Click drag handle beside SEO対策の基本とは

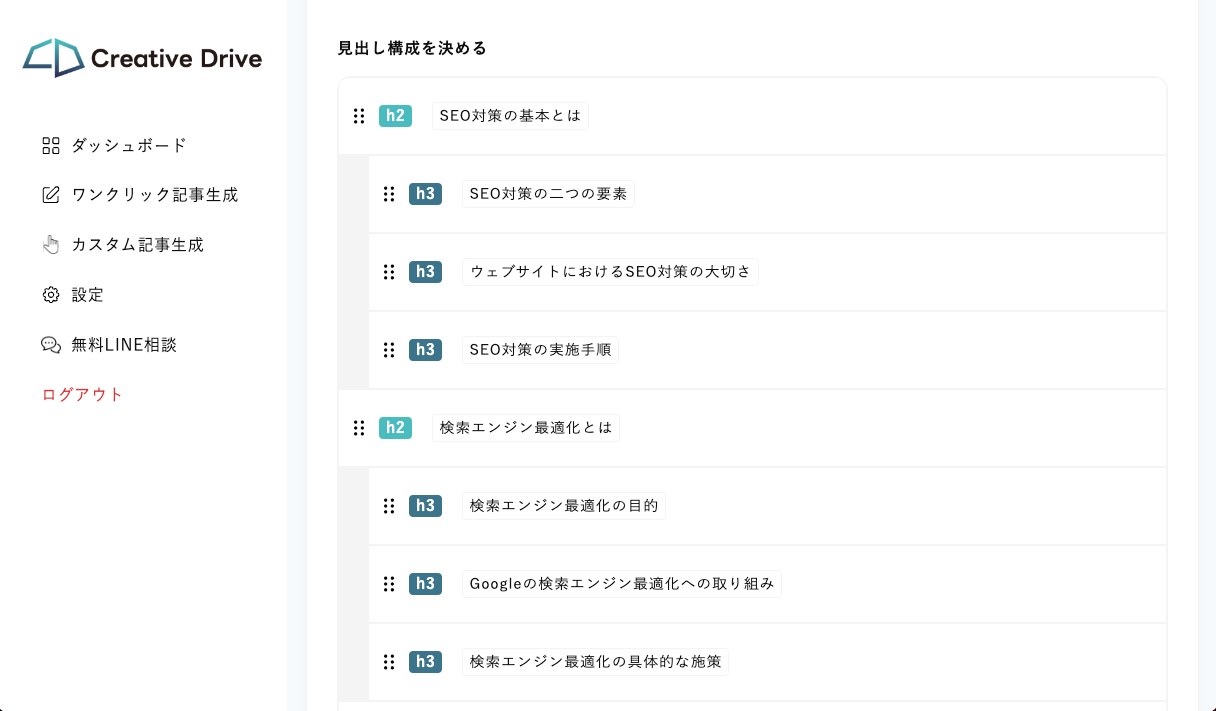[x=359, y=116]
